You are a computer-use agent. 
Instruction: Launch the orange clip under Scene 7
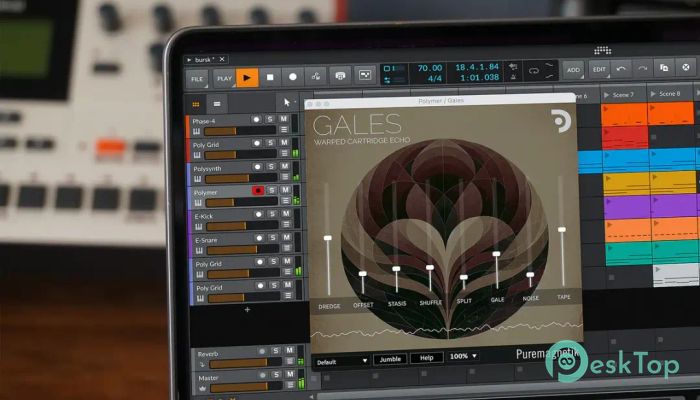pos(624,114)
